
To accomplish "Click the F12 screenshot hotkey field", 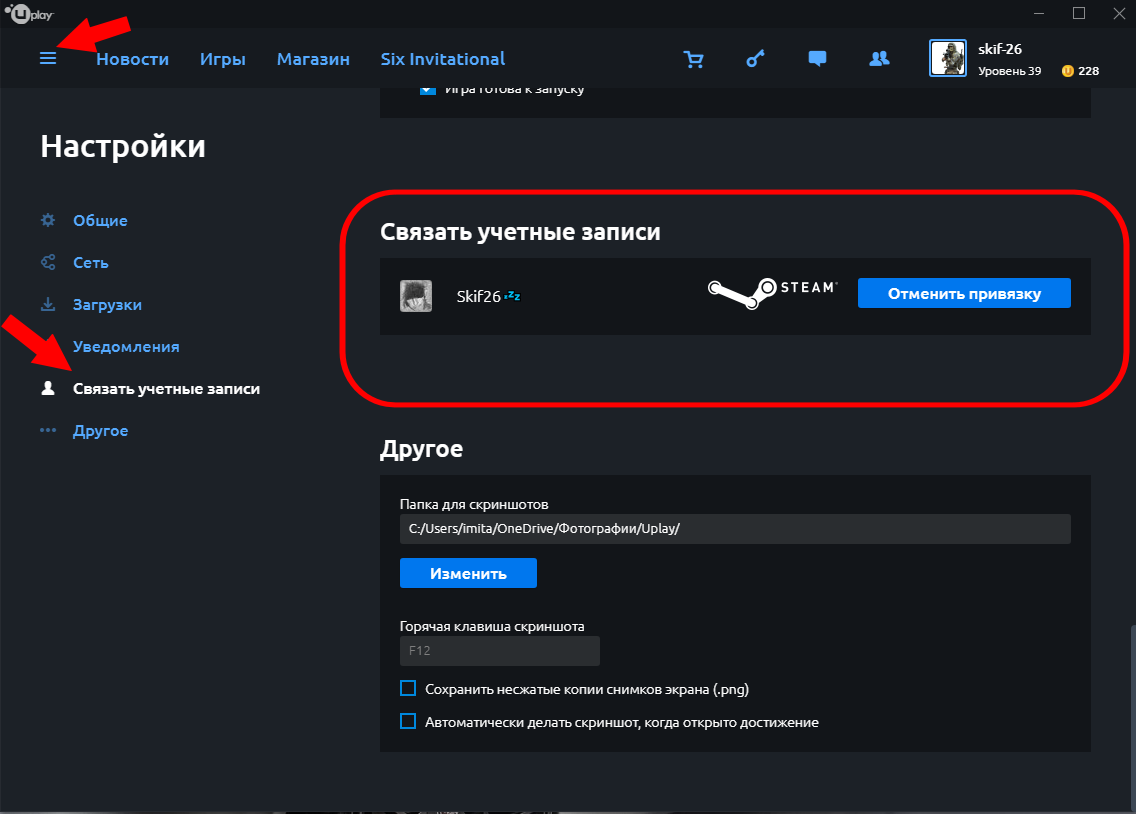I will tap(500, 650).
